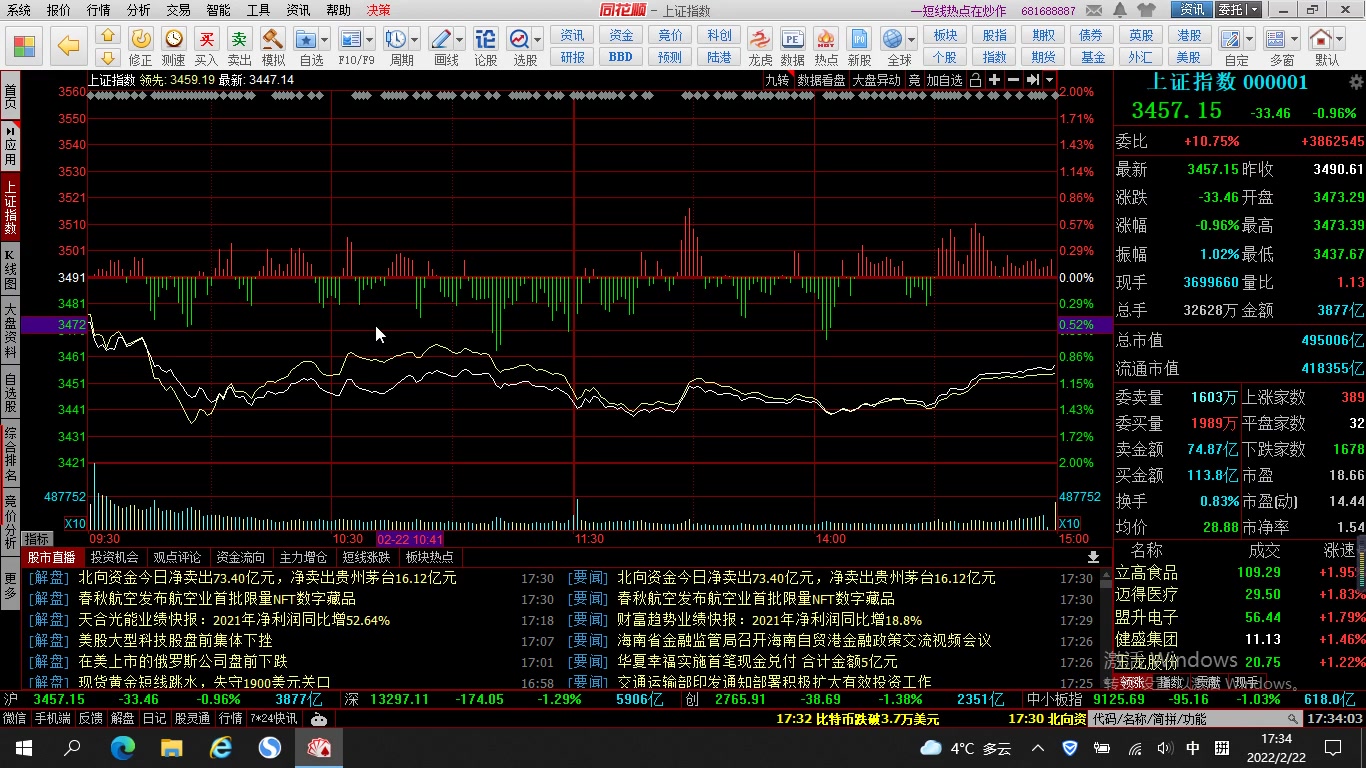Click the yellow back arrow icon
Viewport: 1366px width, 768px height.
(x=68, y=45)
